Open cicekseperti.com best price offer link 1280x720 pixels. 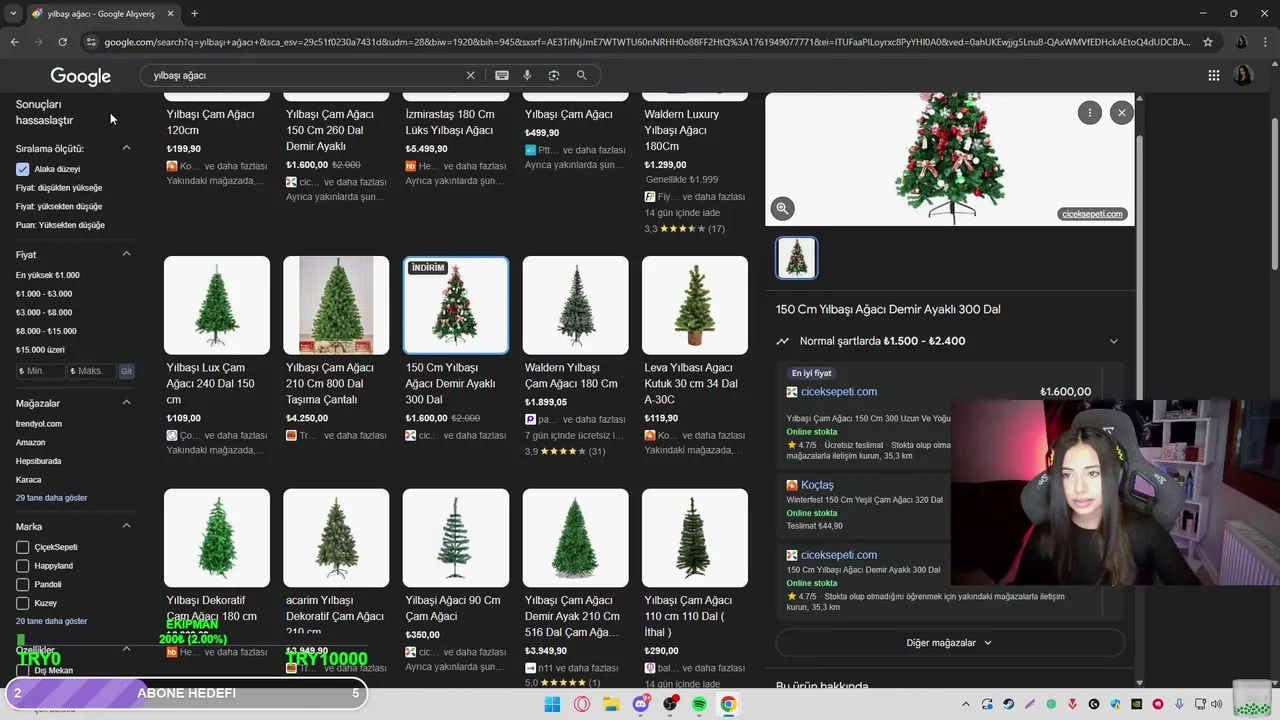(839, 392)
